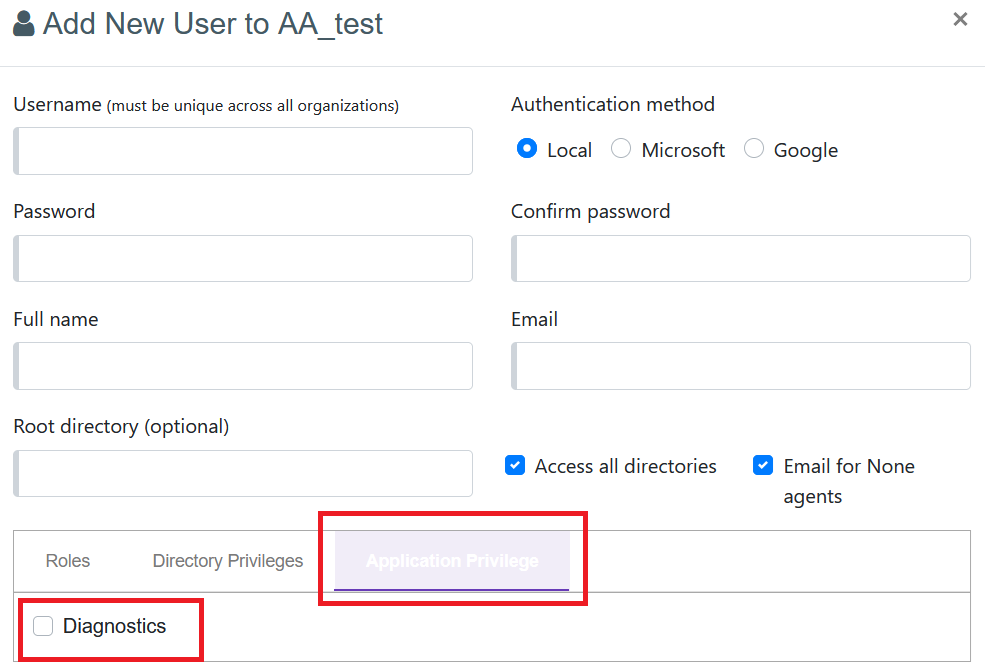
Task: Click the Authentication method label
Action: pos(612,104)
